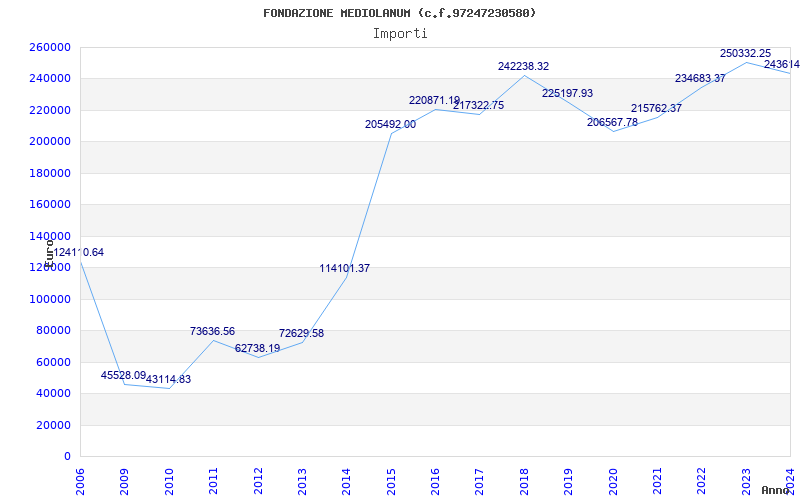Click the x-axis year 2018
This screenshot has width=800, height=500.
tap(524, 480)
